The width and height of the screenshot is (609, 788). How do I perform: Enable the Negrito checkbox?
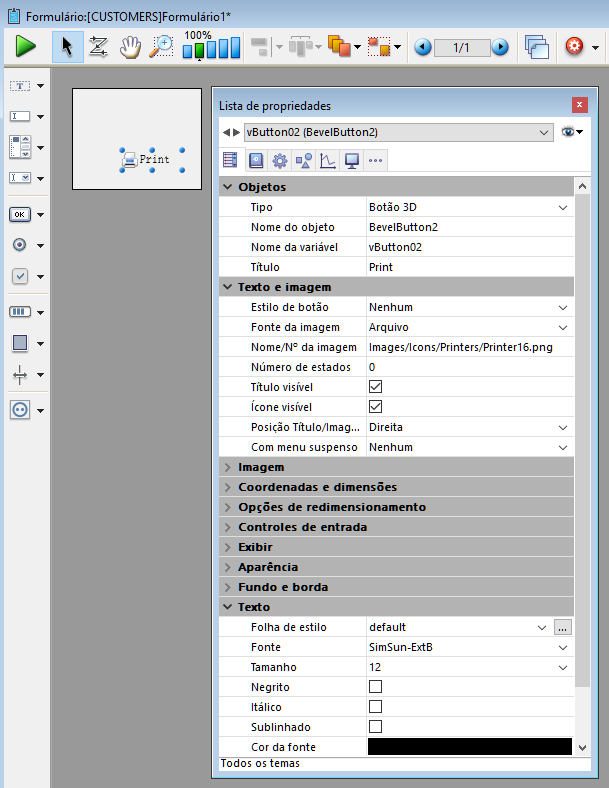[x=376, y=687]
